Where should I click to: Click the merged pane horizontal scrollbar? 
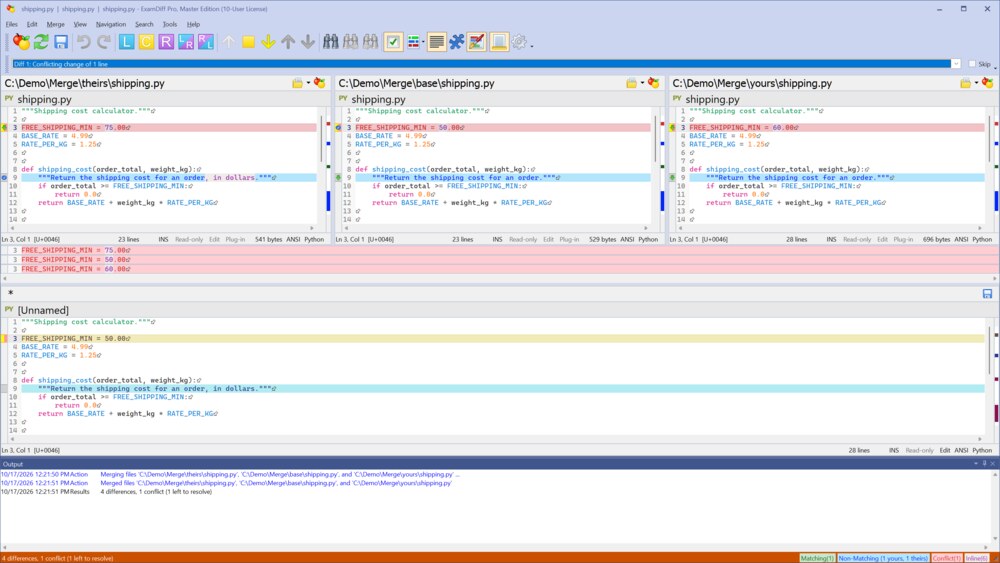[496, 439]
